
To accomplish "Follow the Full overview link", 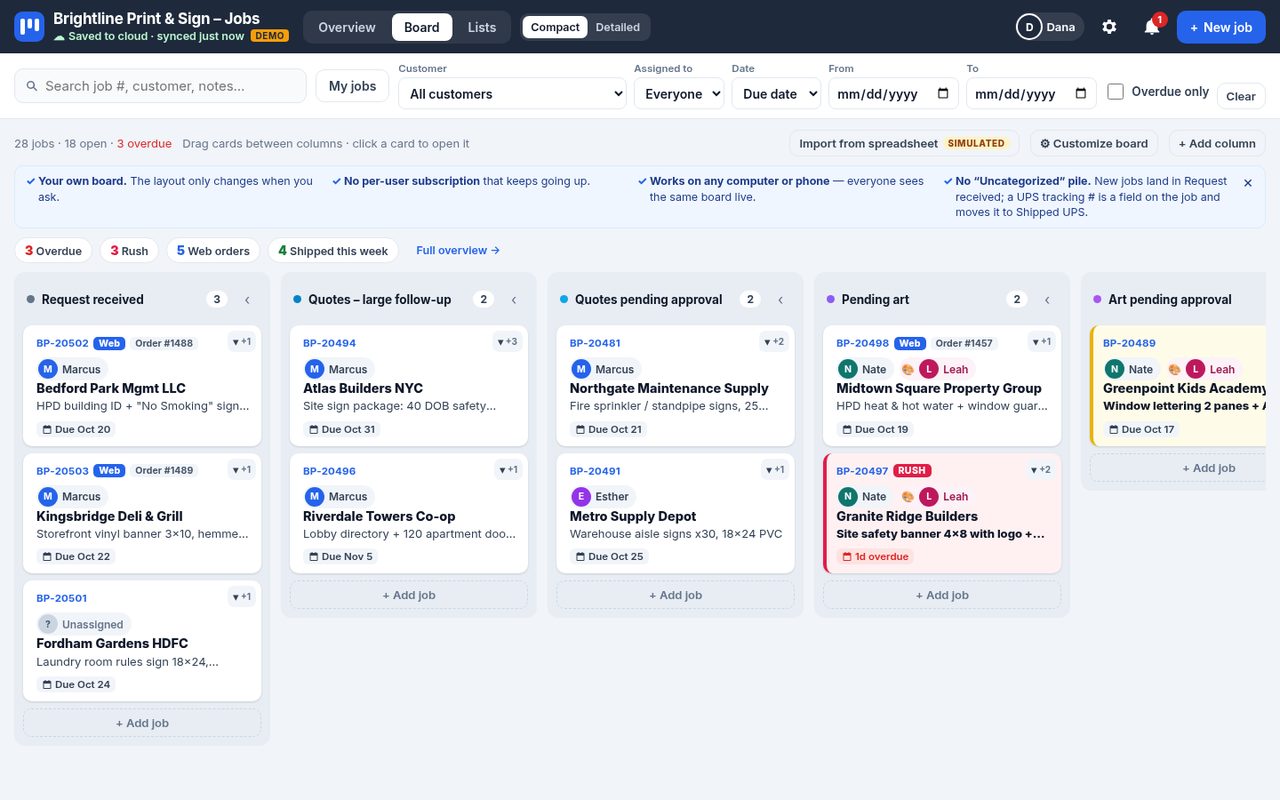I will (458, 250).
